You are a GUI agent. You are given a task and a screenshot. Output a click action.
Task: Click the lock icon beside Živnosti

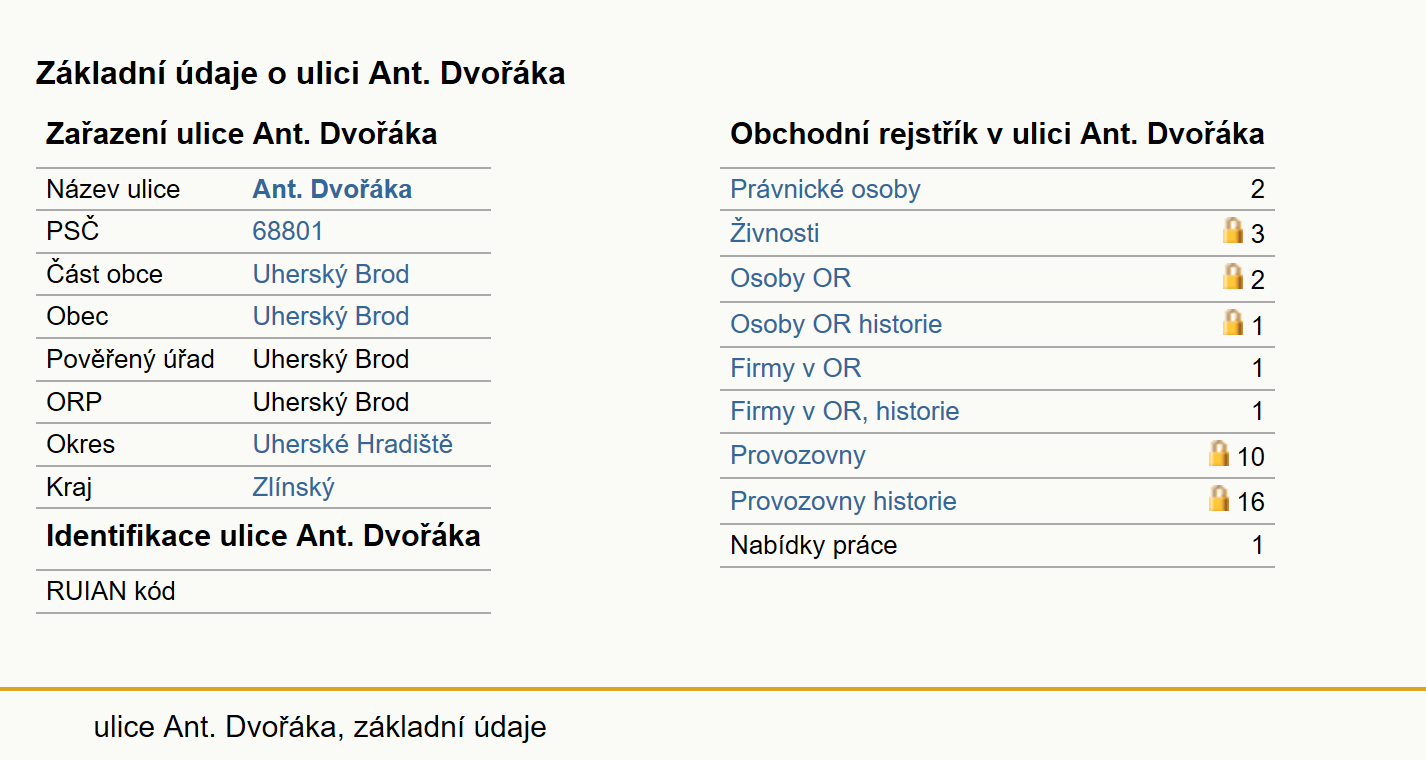(x=1233, y=230)
